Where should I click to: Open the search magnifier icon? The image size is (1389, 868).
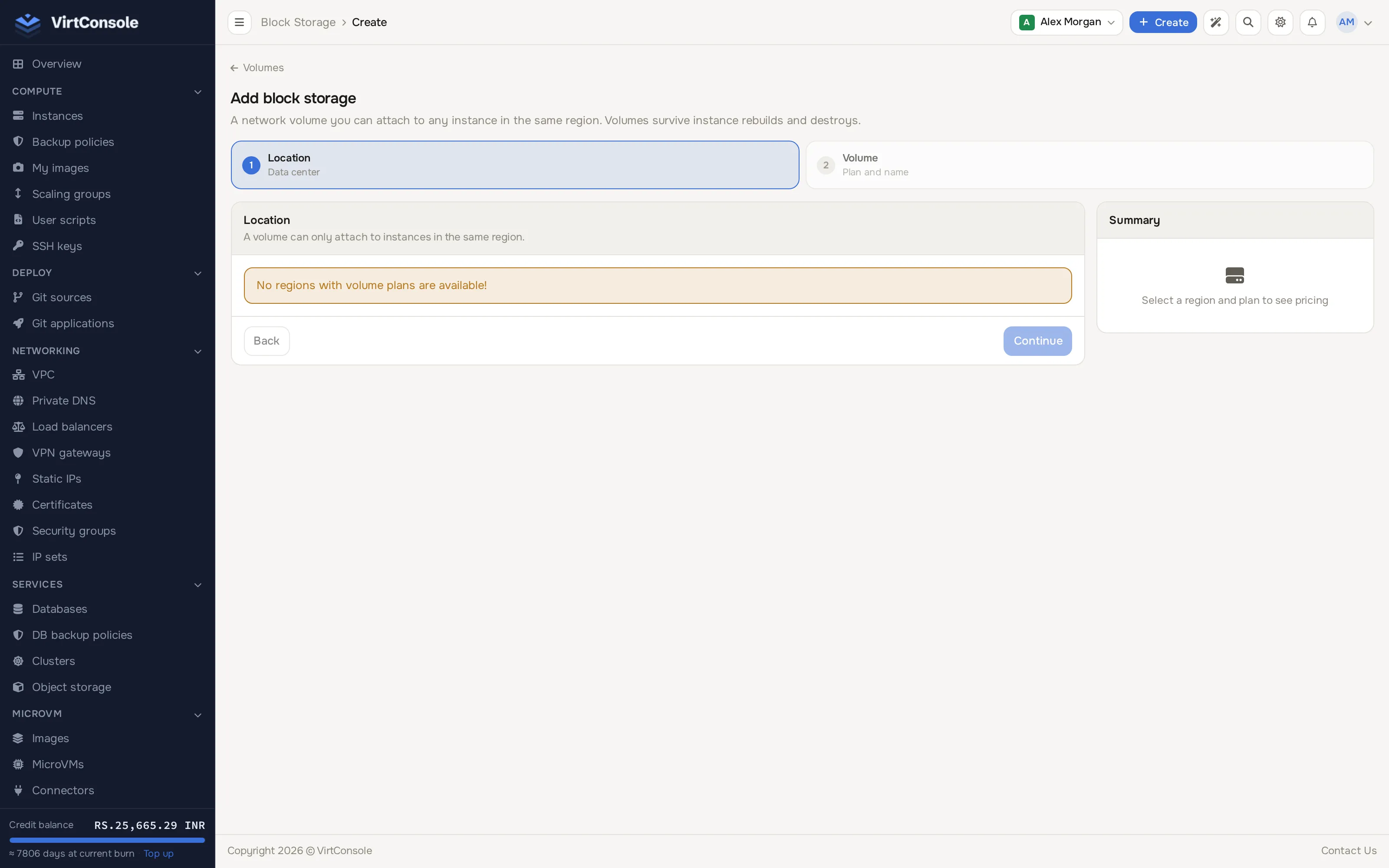point(1248,23)
